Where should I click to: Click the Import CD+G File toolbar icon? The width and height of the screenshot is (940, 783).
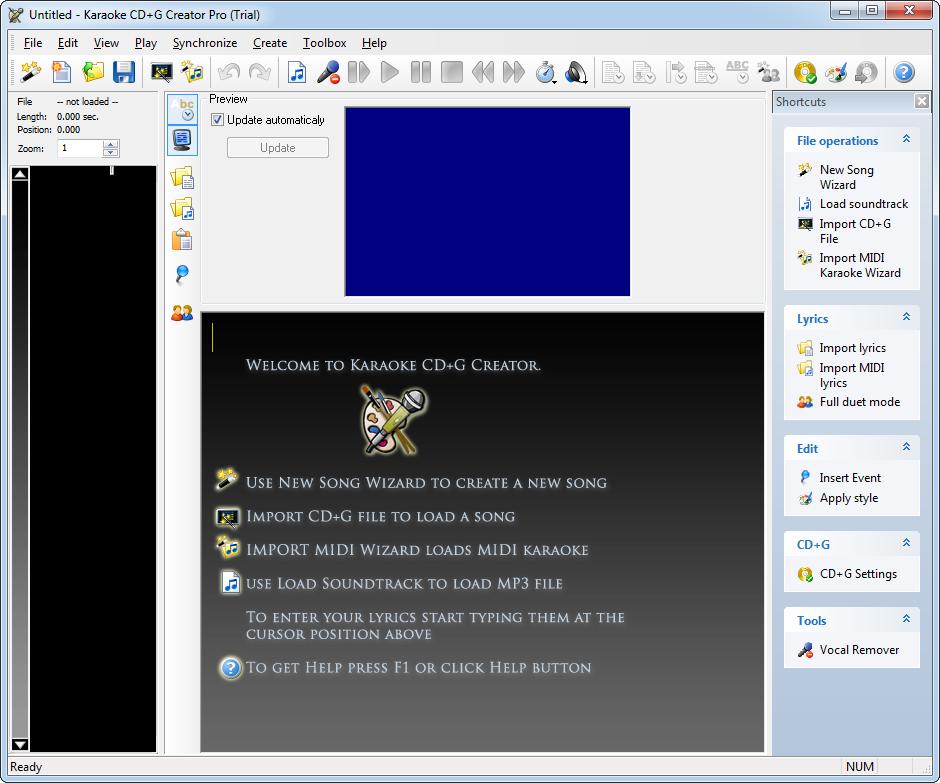pyautogui.click(x=161, y=73)
